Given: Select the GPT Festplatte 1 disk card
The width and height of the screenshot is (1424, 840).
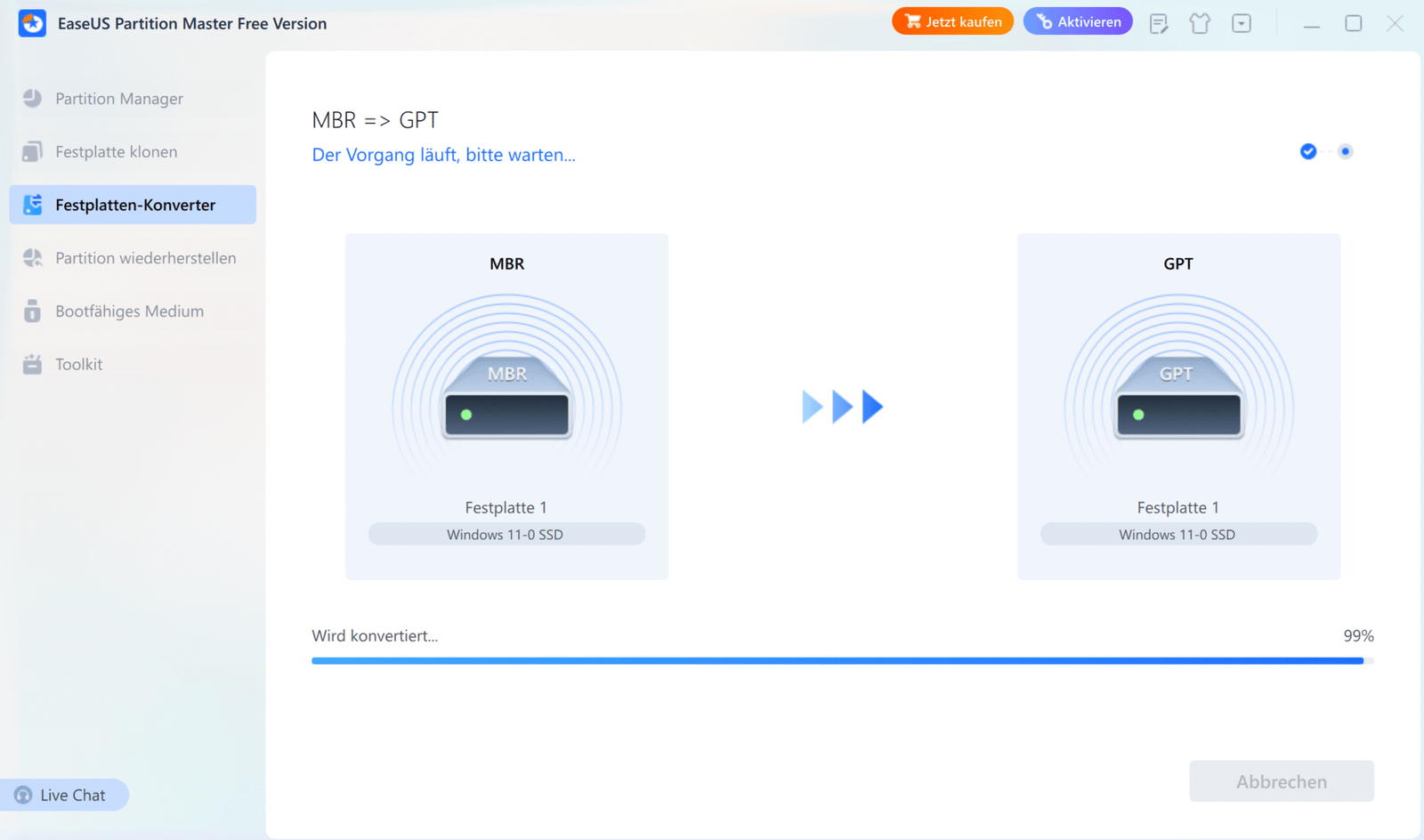Looking at the screenshot, I should tap(1178, 406).
